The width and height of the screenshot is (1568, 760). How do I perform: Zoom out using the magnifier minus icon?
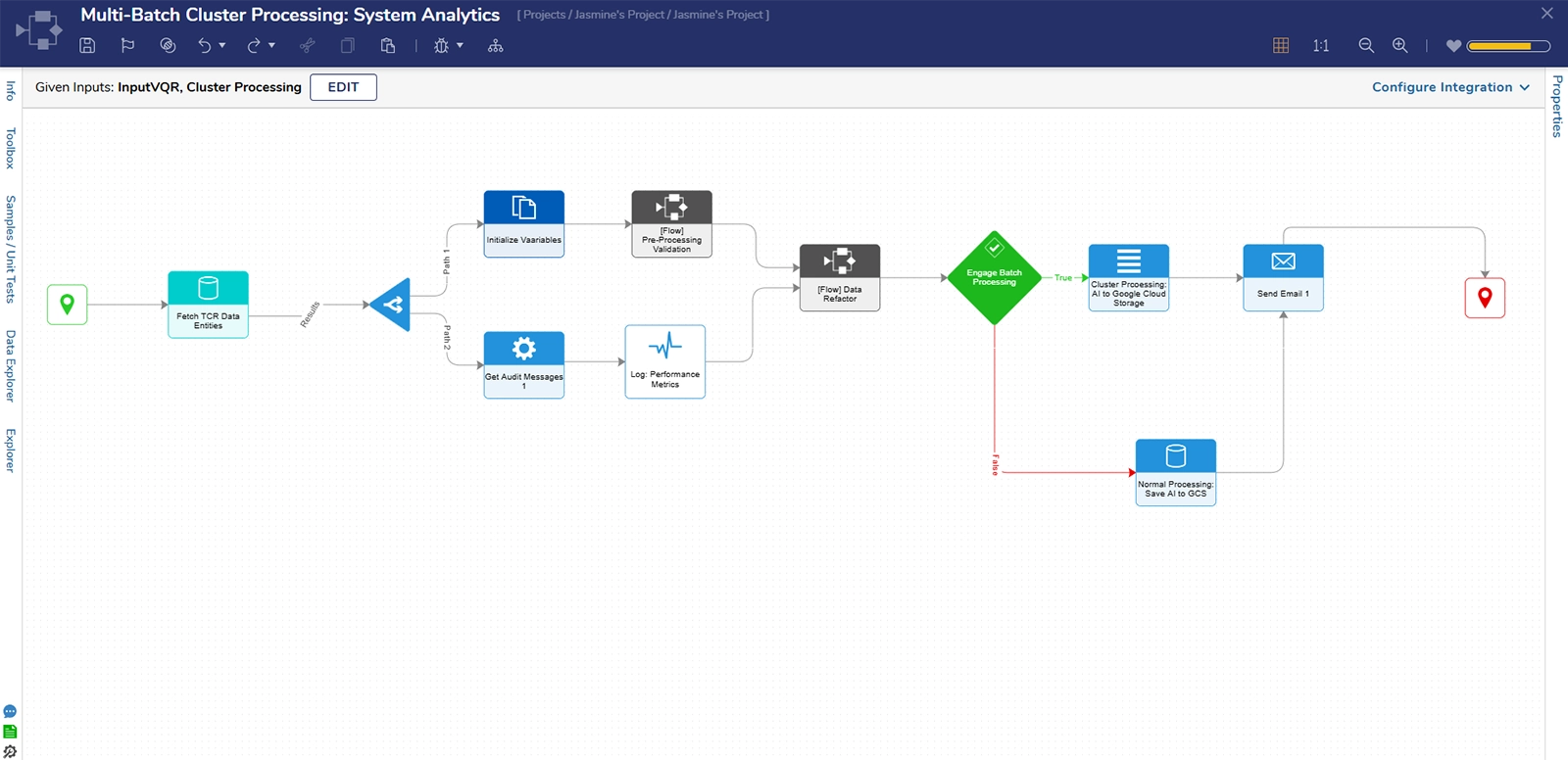(1366, 45)
